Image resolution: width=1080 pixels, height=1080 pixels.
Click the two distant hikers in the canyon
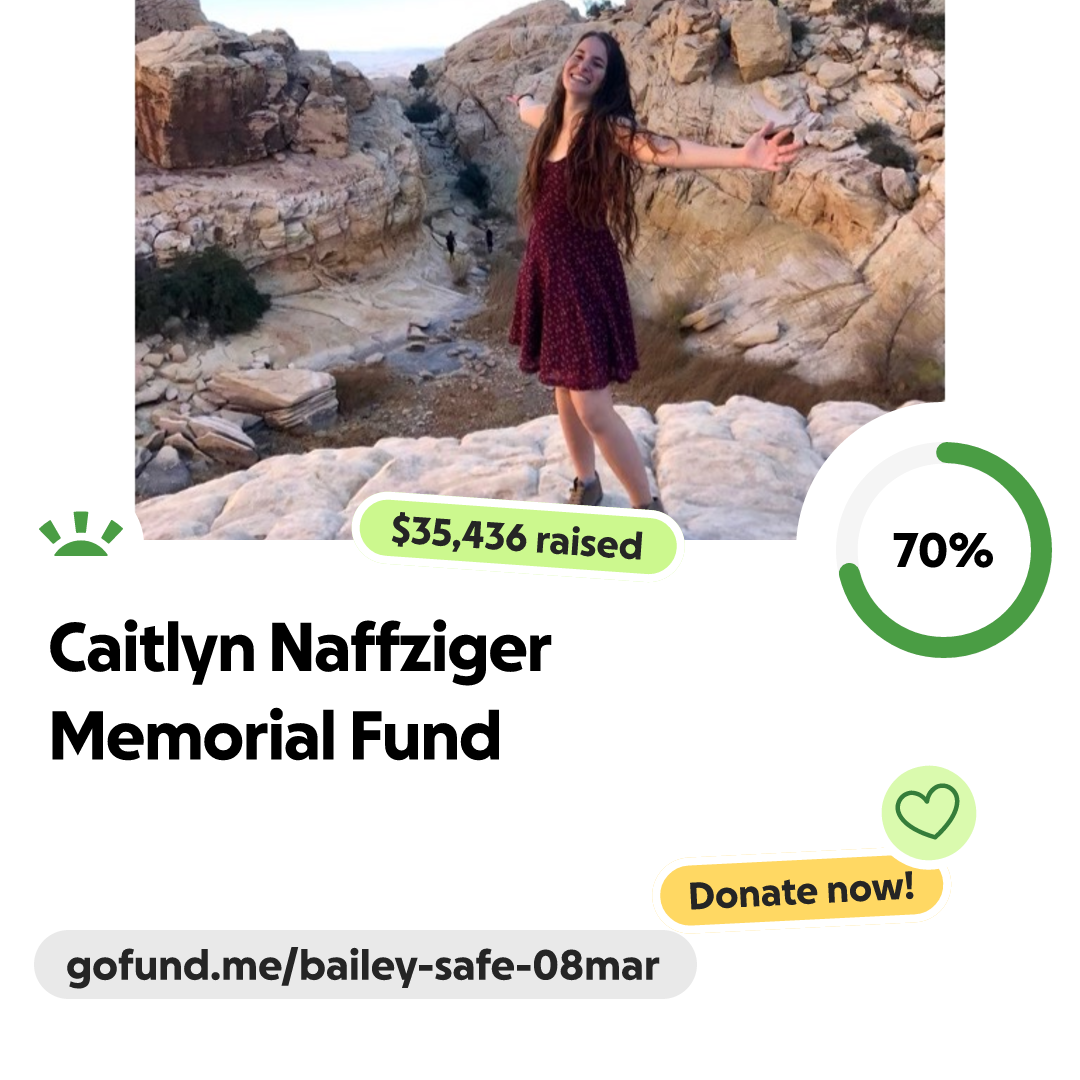[469, 242]
